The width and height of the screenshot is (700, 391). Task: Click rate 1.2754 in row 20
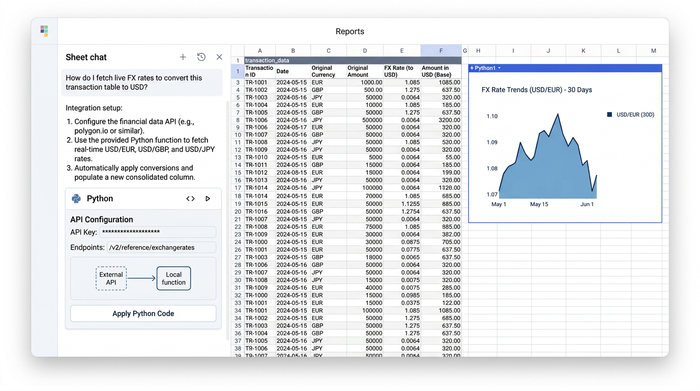[402, 212]
